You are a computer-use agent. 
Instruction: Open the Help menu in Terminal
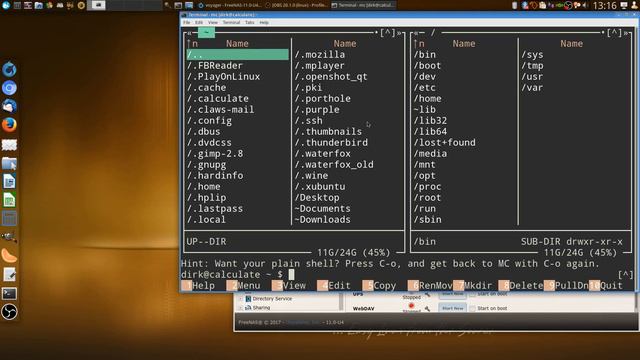click(x=264, y=22)
